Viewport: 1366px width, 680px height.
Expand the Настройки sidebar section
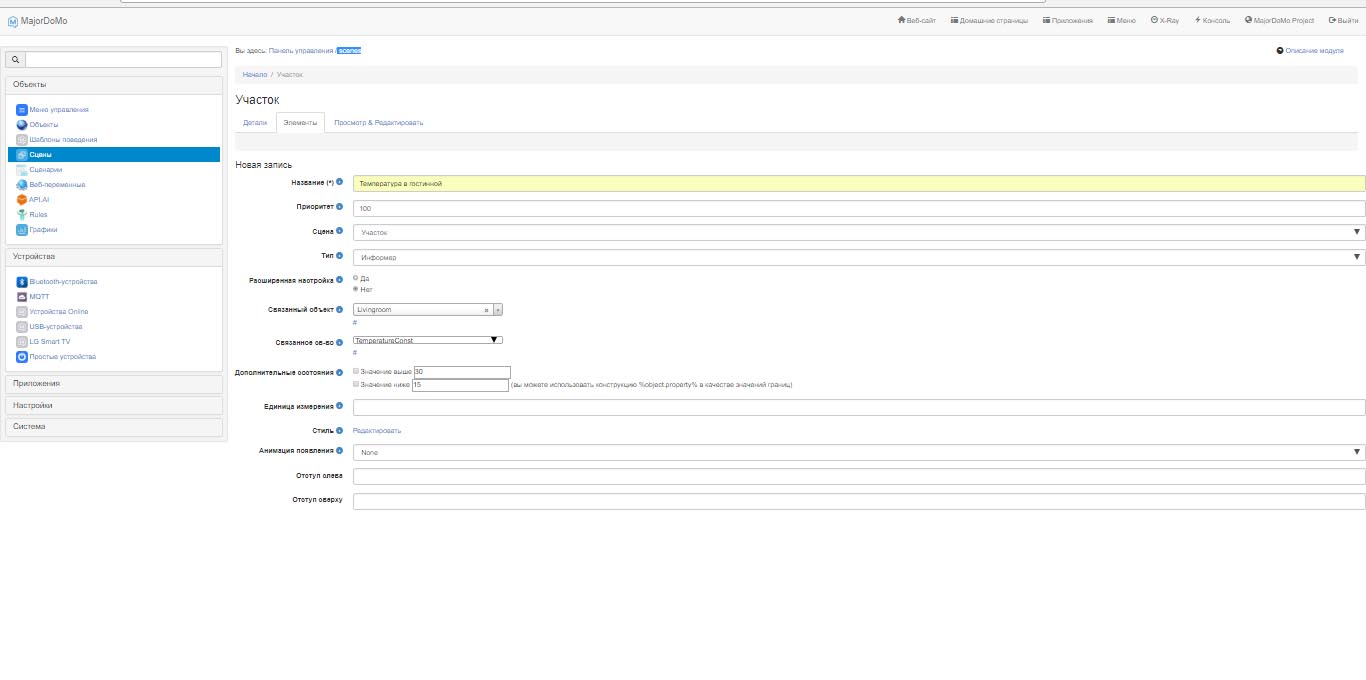click(x=114, y=406)
